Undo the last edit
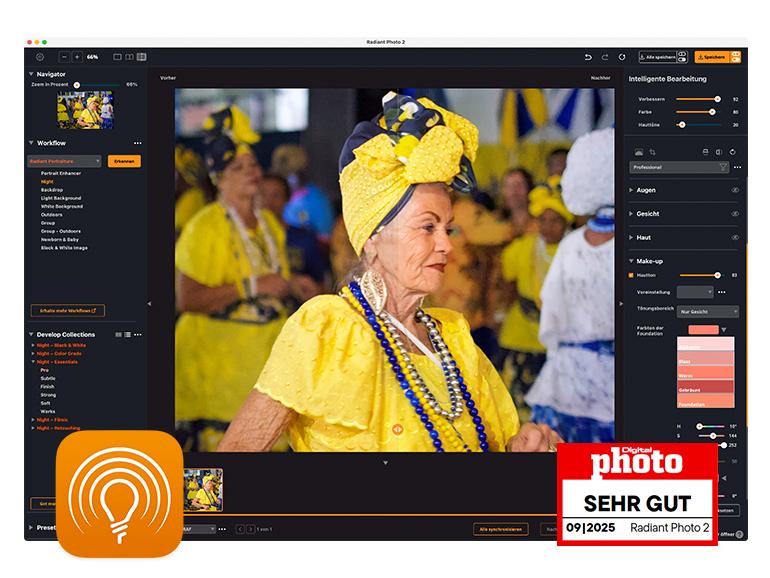 coord(588,57)
